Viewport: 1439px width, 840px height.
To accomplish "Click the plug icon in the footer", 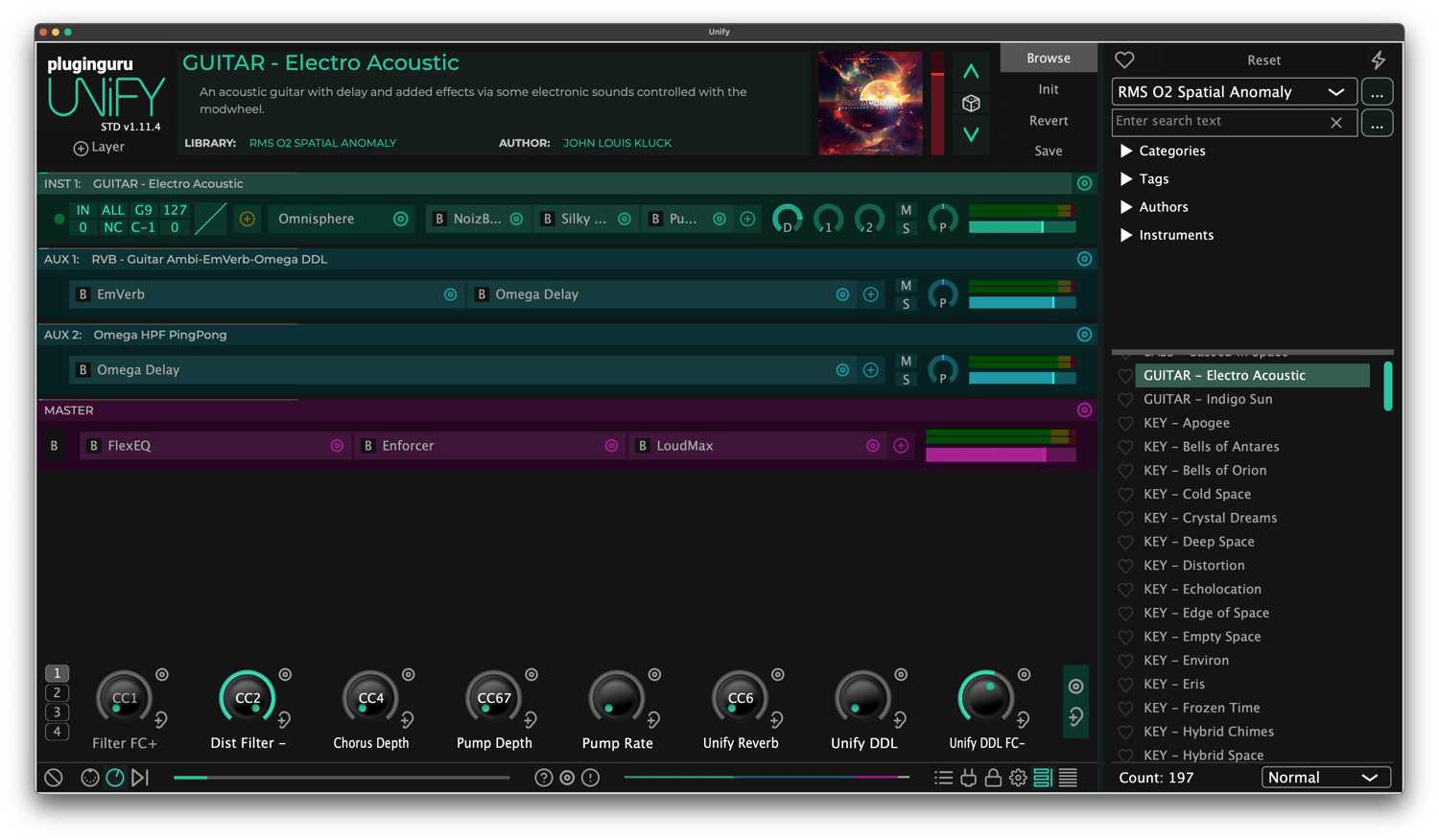I will 968,778.
